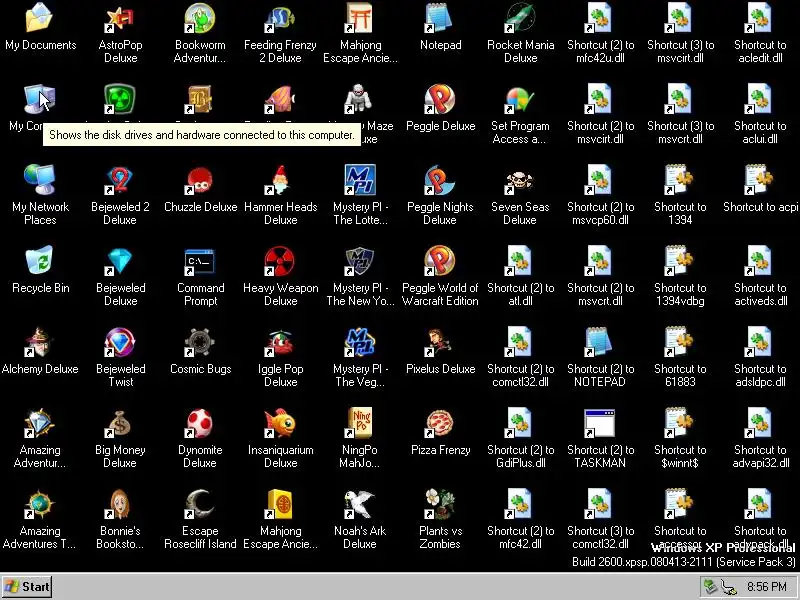Select the Bejeweled Twist icon
Image resolution: width=800 pixels, height=600 pixels.
click(120, 342)
